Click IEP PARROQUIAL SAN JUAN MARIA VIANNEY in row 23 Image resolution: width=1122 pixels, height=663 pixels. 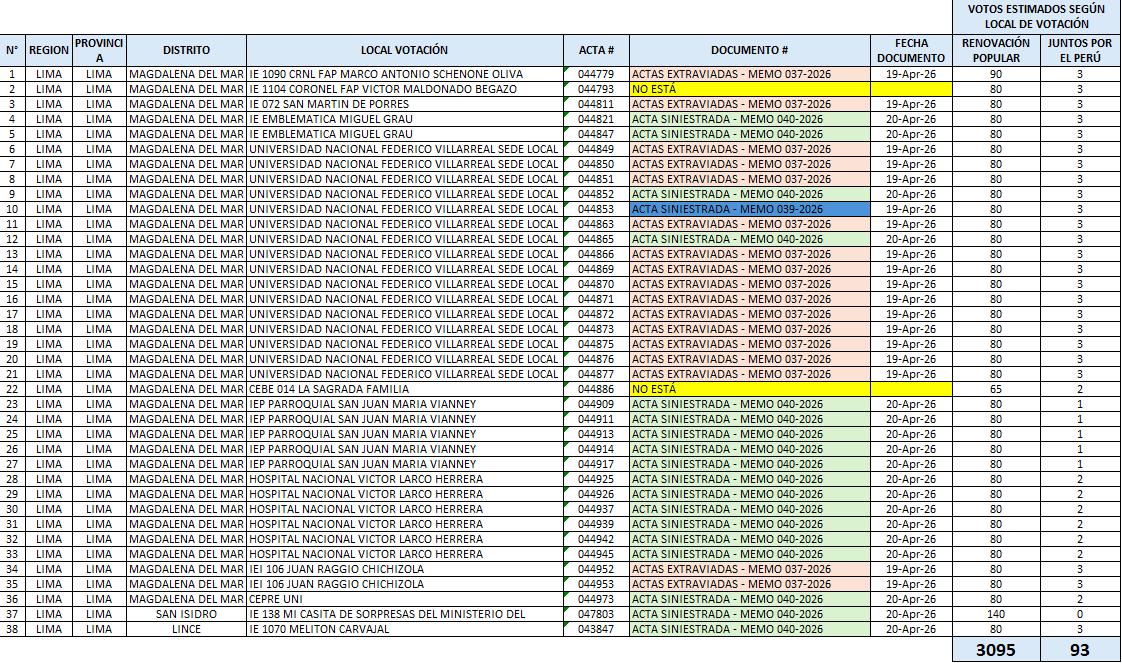pos(404,404)
